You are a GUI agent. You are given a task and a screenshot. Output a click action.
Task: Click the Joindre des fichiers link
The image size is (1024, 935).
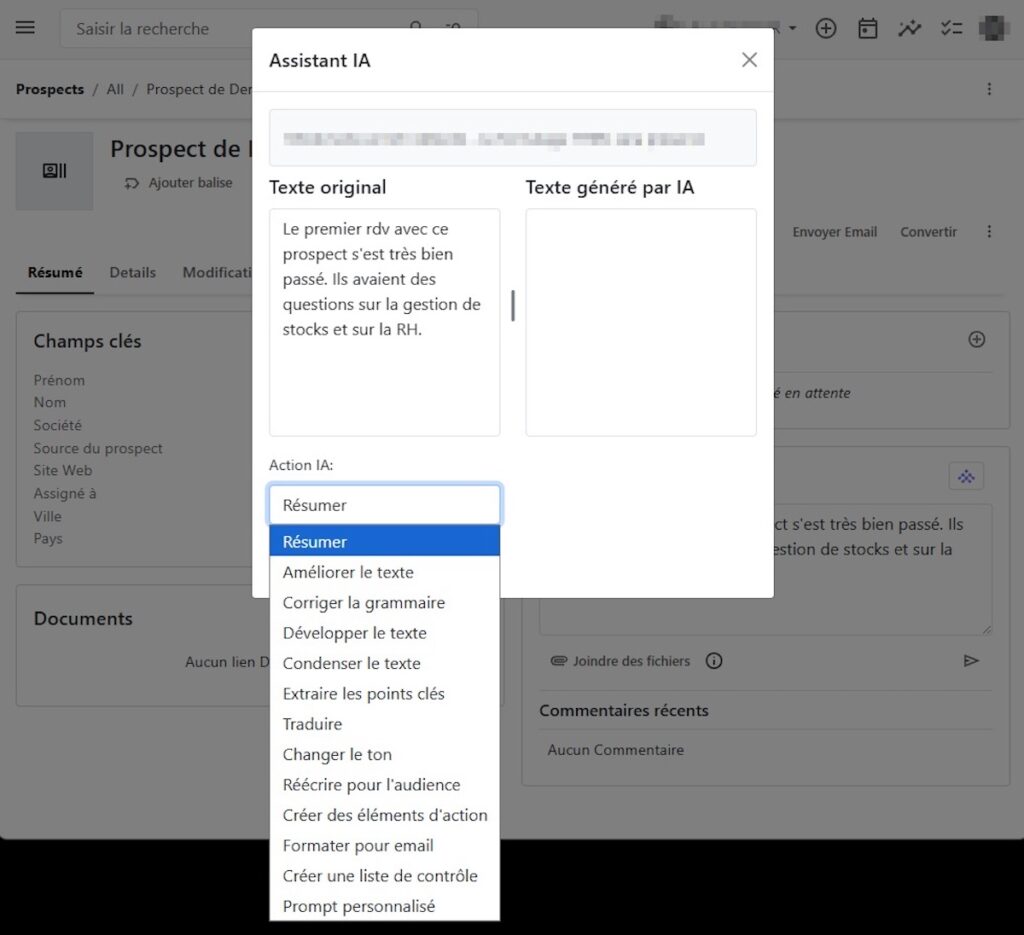[x=630, y=661]
